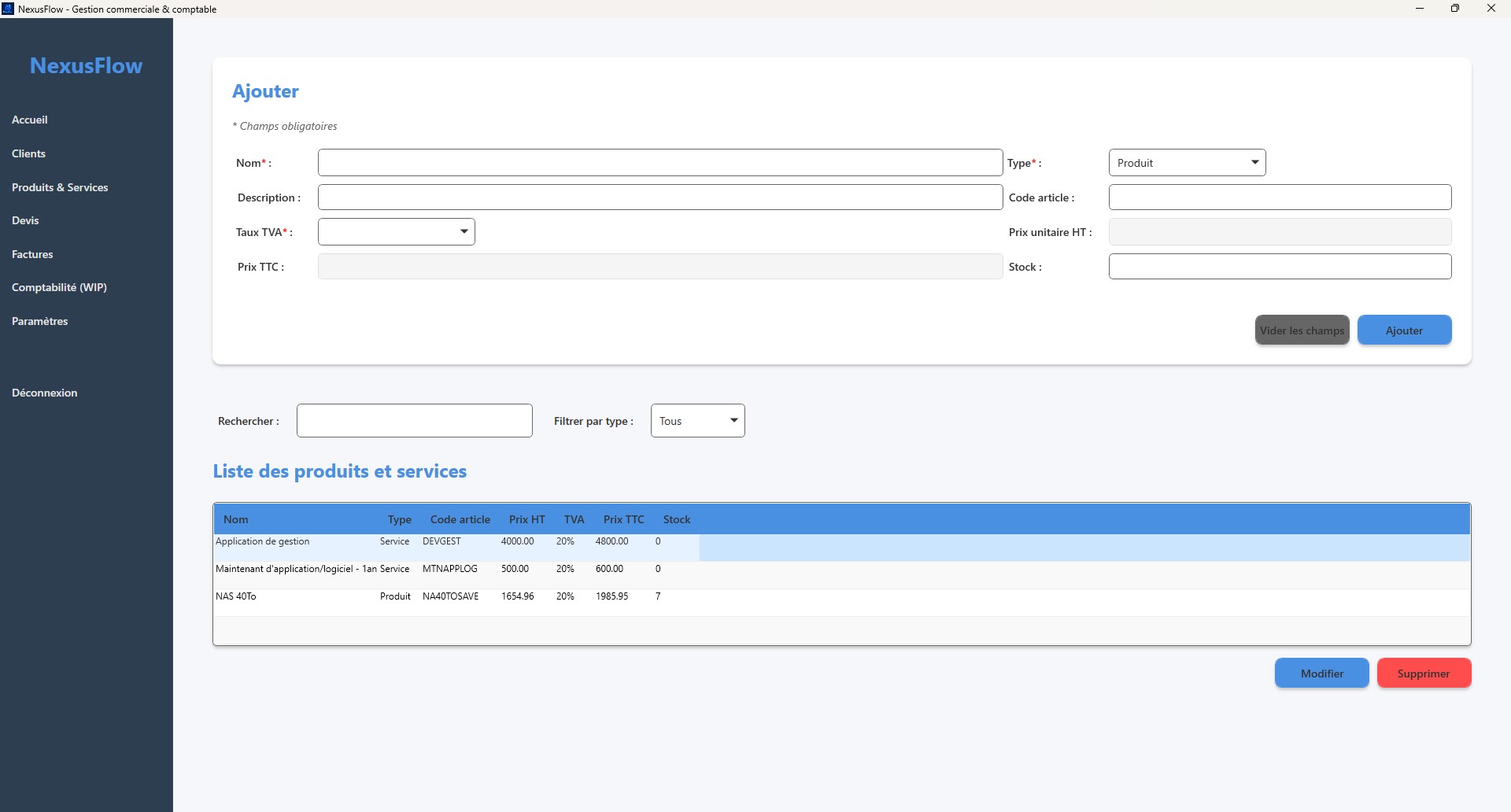Close the NexusFlow window
This screenshot has width=1511, height=812.
coord(1491,9)
